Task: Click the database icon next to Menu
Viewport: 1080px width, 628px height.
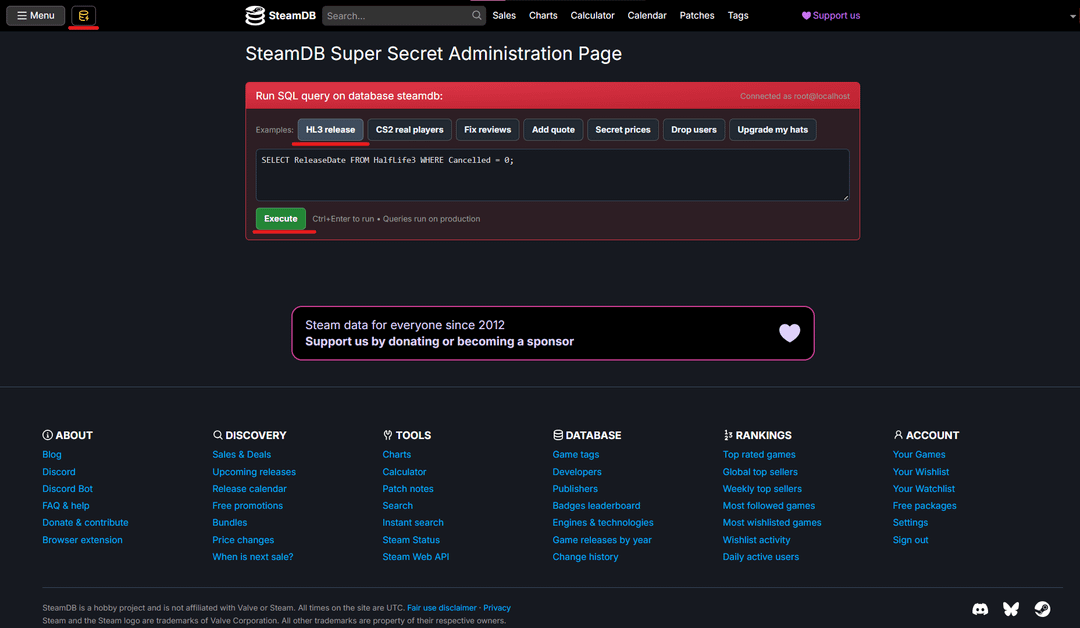Action: [x=84, y=16]
